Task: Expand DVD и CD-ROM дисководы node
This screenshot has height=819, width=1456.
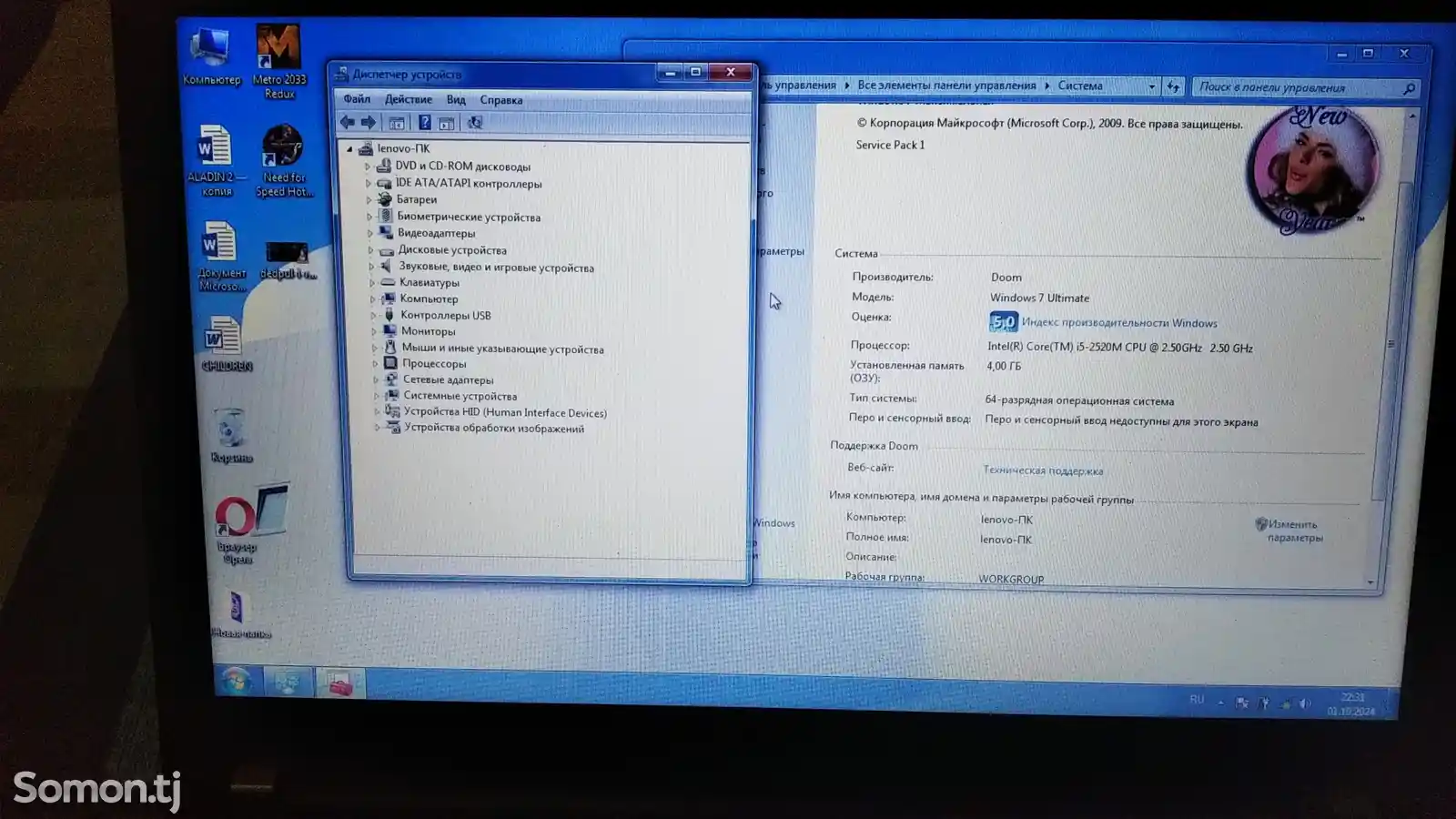Action: click(x=368, y=167)
